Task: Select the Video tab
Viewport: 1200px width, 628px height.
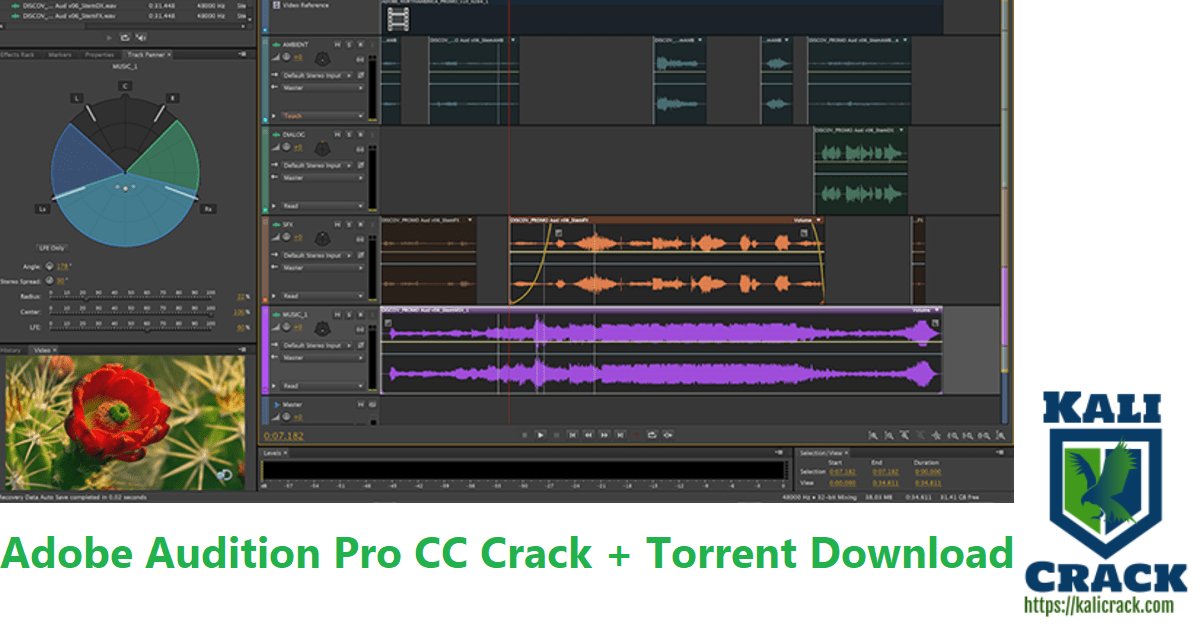Action: point(42,350)
